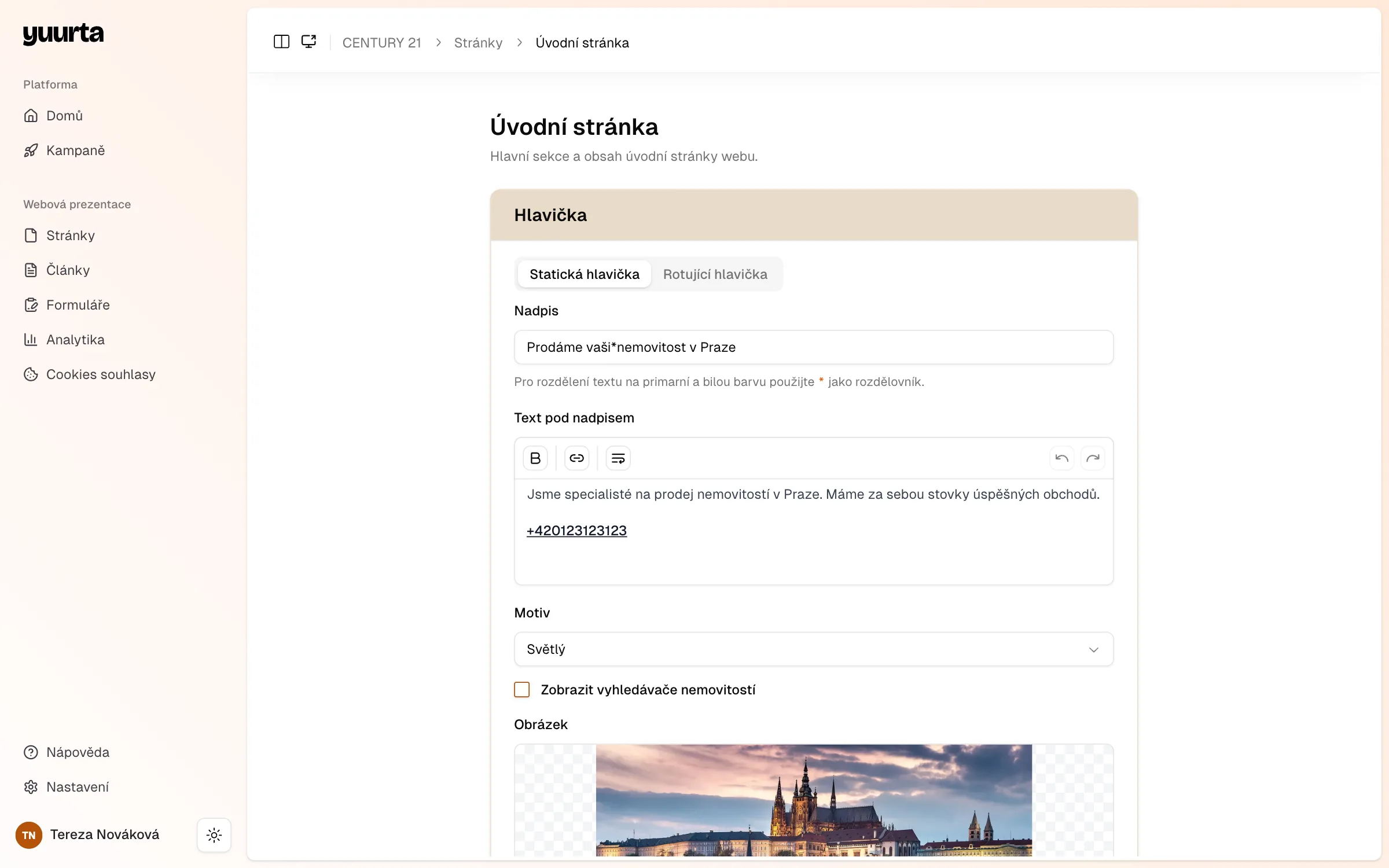Switch to Rotující hlavička tab
1389x868 pixels.
[715, 274]
